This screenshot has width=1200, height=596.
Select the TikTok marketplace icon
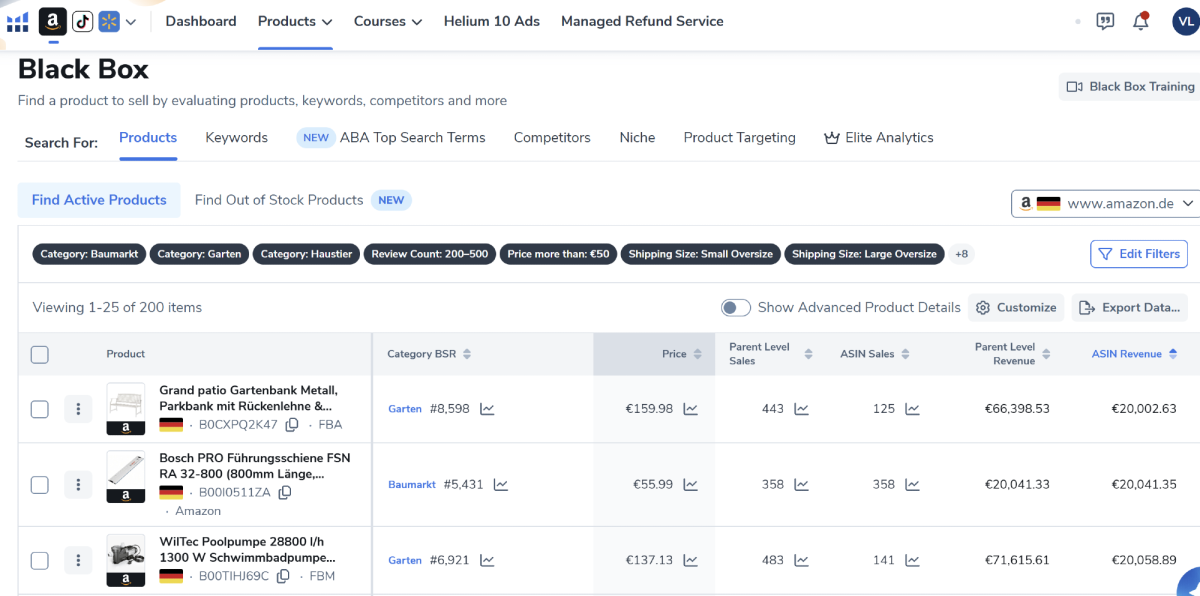pos(83,21)
